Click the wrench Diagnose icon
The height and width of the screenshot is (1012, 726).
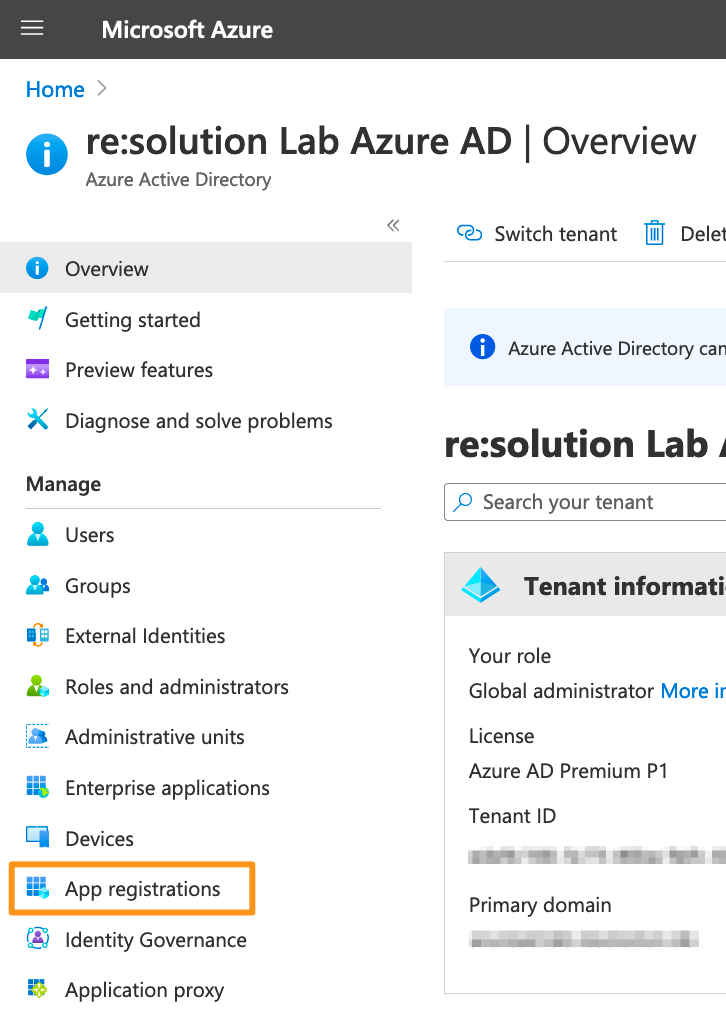click(37, 420)
